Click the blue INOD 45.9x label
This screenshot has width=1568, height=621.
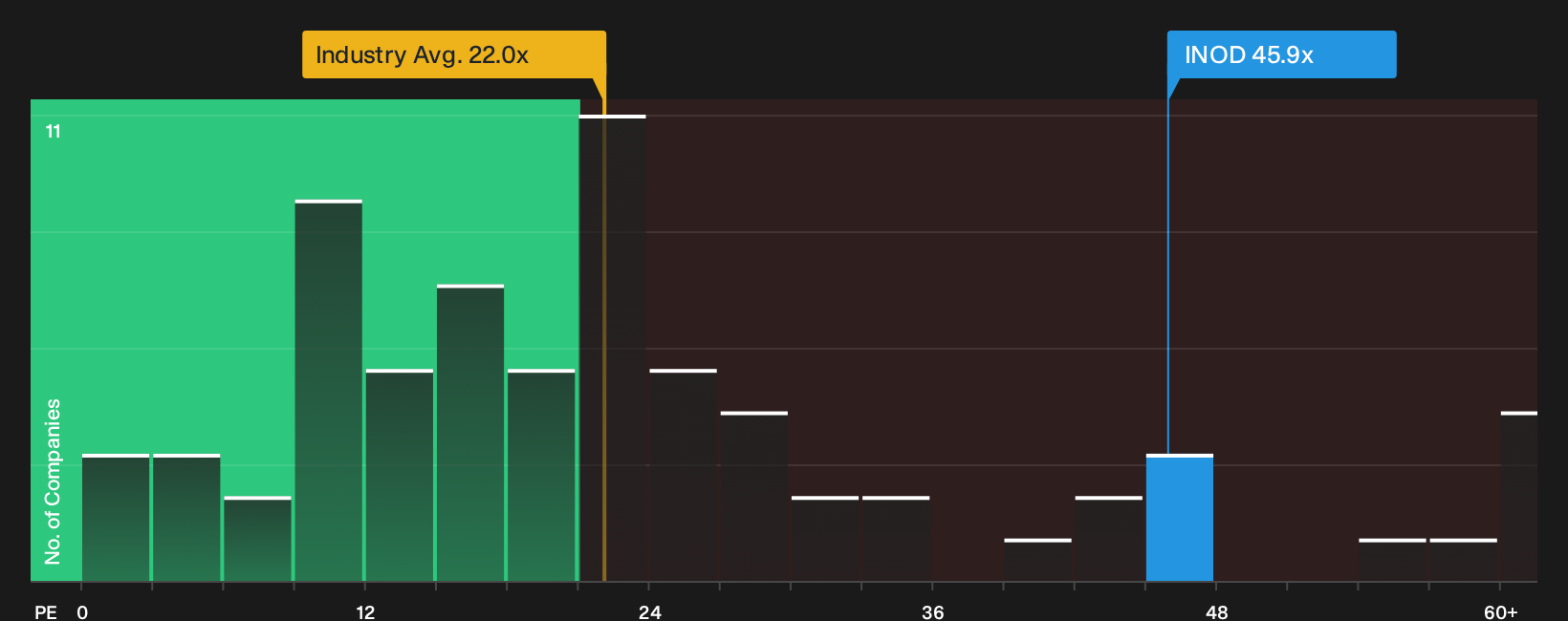tap(1281, 54)
